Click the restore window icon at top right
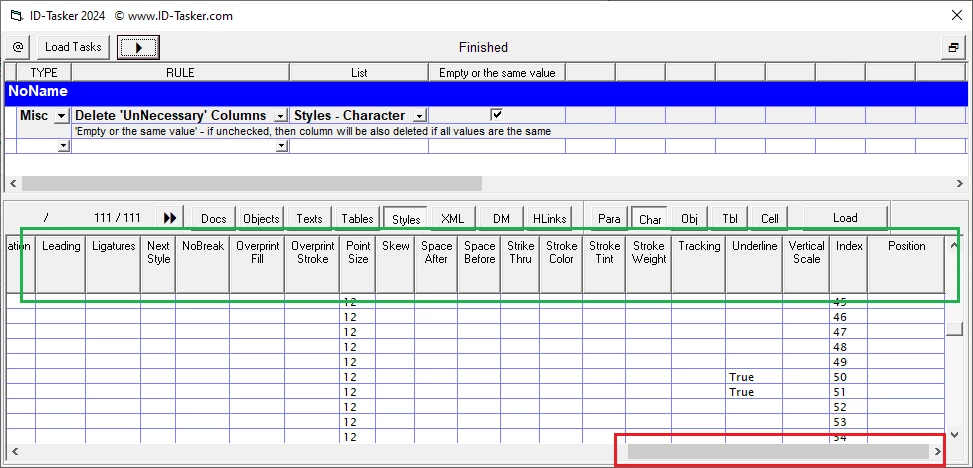Screen dimensions: 973x468 pos(954,47)
